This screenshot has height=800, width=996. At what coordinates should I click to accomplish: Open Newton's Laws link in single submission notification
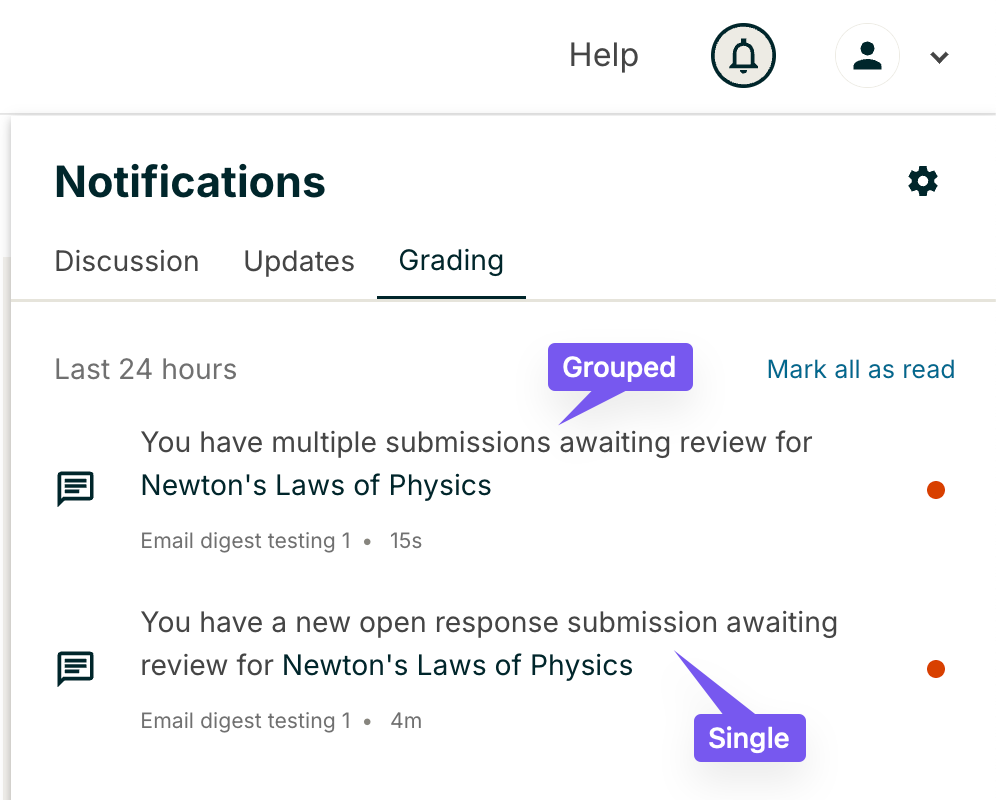click(x=457, y=665)
